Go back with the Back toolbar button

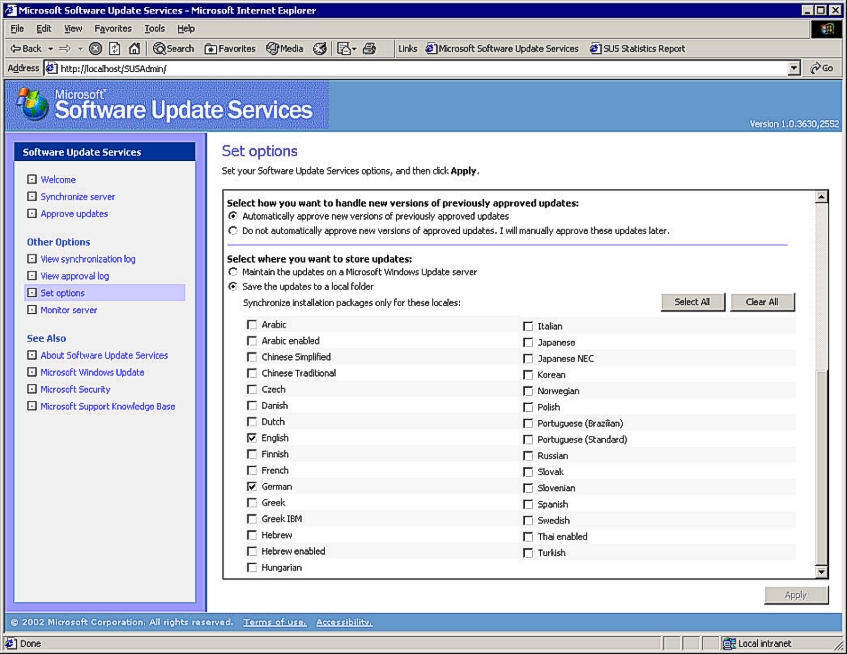[x=26, y=49]
